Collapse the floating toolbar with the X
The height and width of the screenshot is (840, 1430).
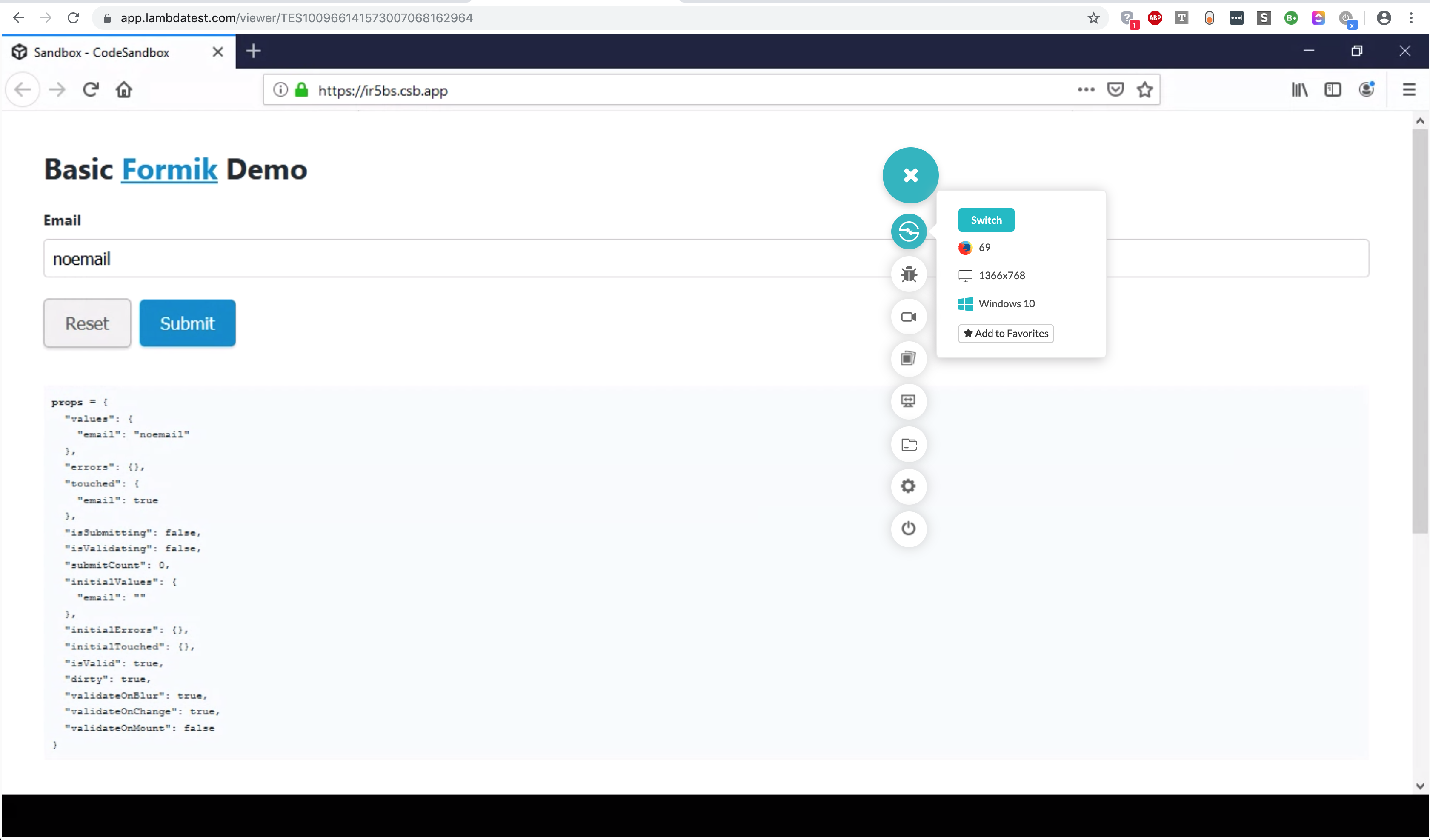910,175
